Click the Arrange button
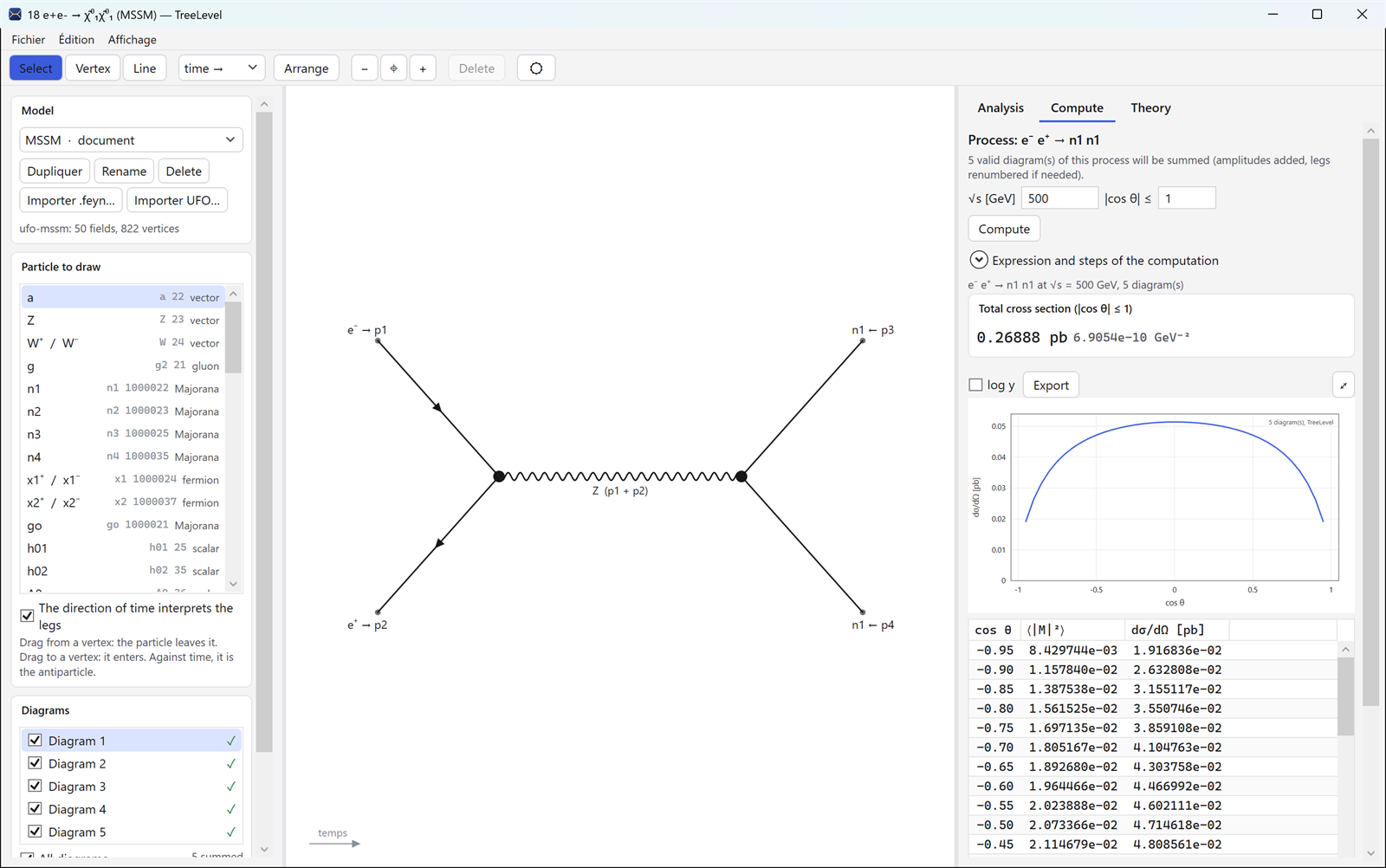Viewport: 1386px width, 868px height. (306, 68)
